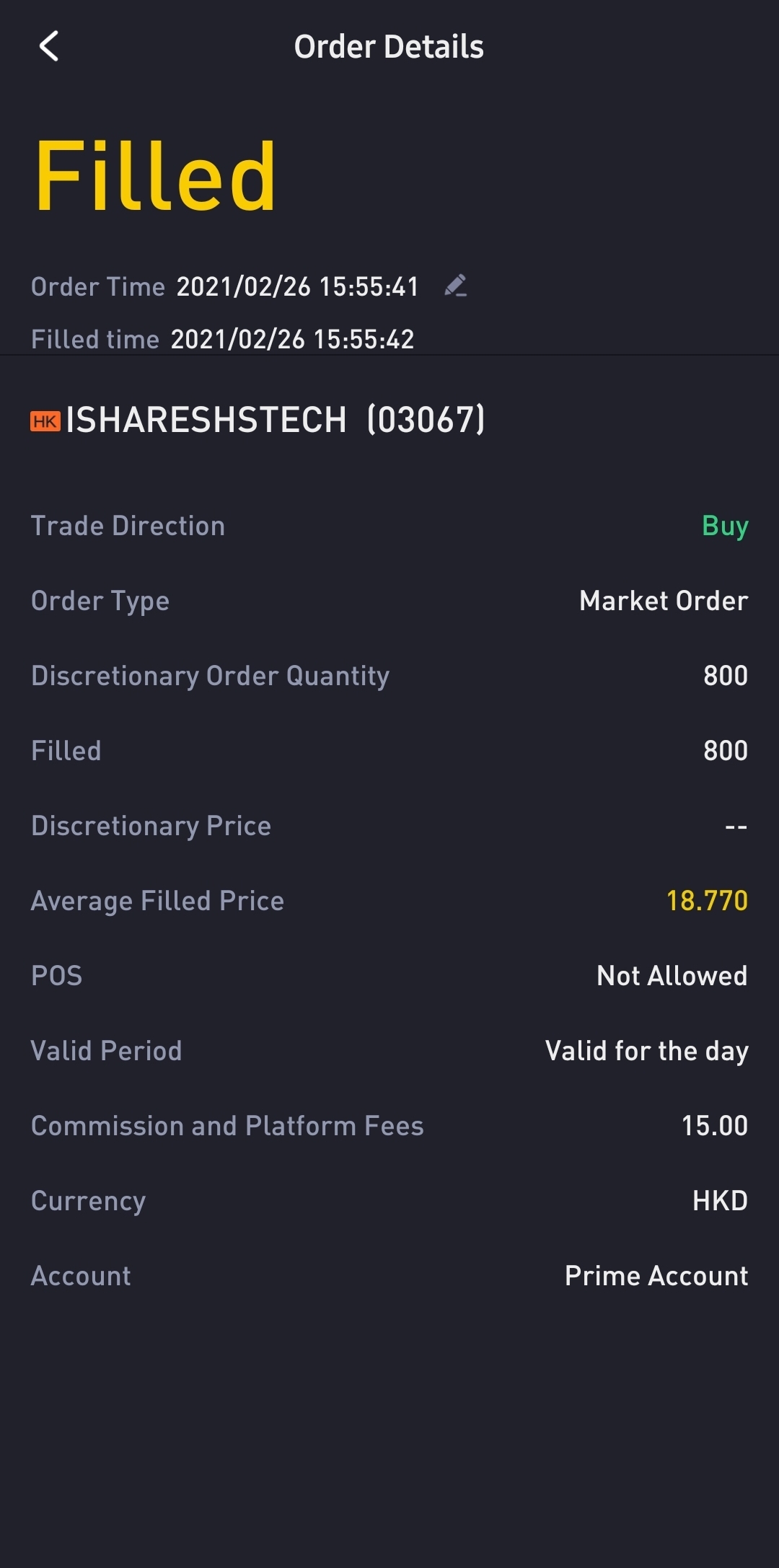Open ISHARESHSTECH (03067) stock name

click(x=275, y=420)
